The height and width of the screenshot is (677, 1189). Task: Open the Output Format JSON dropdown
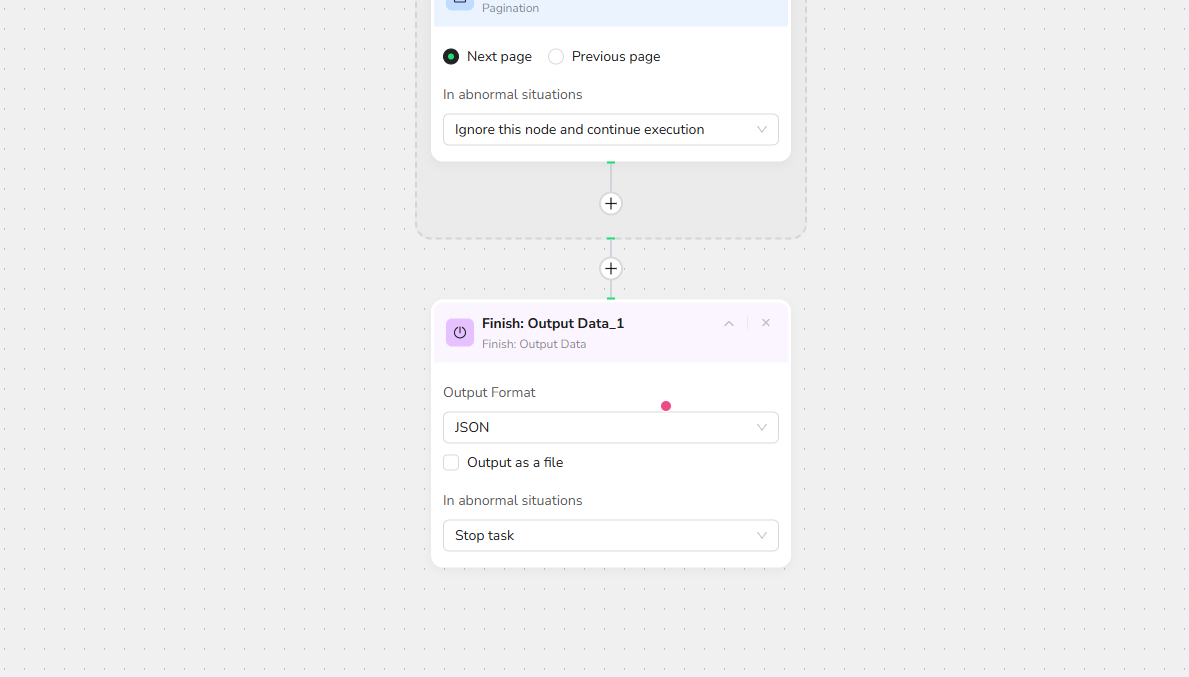pos(610,428)
